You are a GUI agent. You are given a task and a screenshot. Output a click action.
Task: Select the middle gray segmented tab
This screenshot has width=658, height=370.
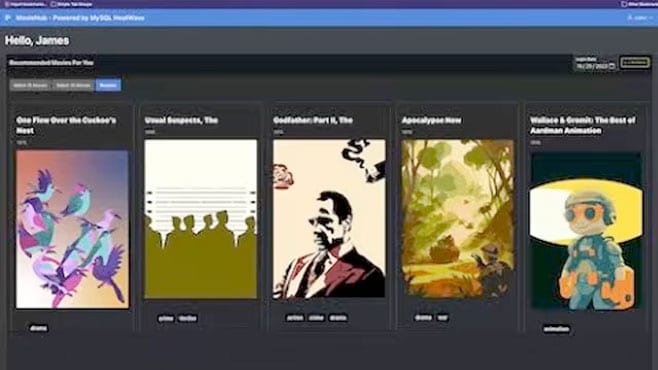73,85
